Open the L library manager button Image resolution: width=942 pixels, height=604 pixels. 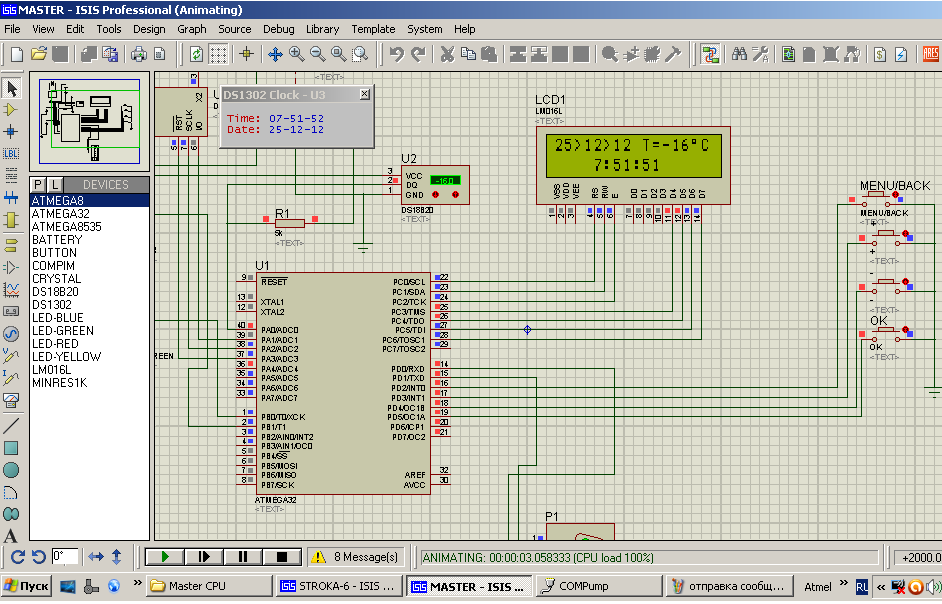pos(55,185)
